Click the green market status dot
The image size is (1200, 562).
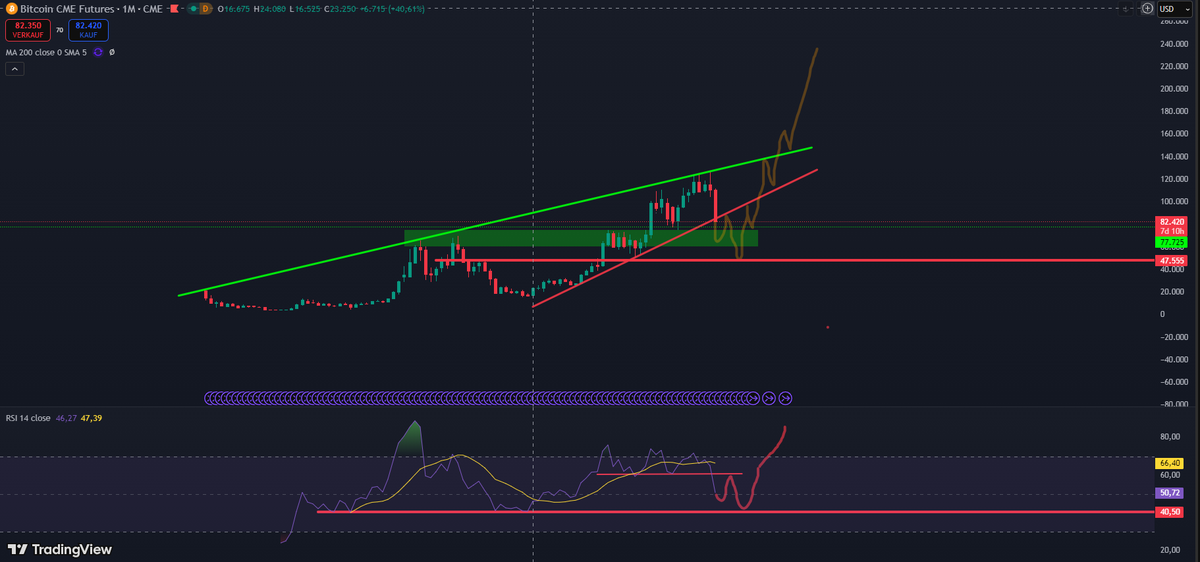192,8
